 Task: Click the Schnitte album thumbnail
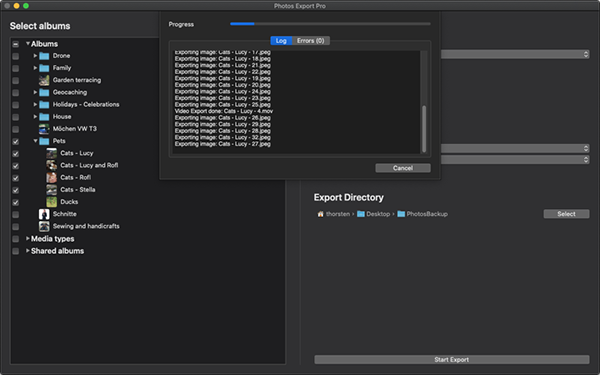(44, 214)
